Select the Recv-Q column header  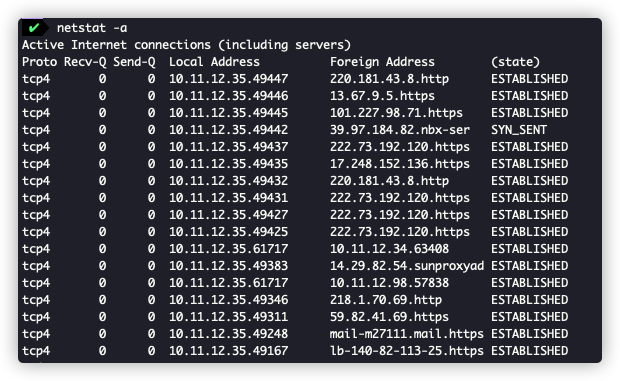85,62
